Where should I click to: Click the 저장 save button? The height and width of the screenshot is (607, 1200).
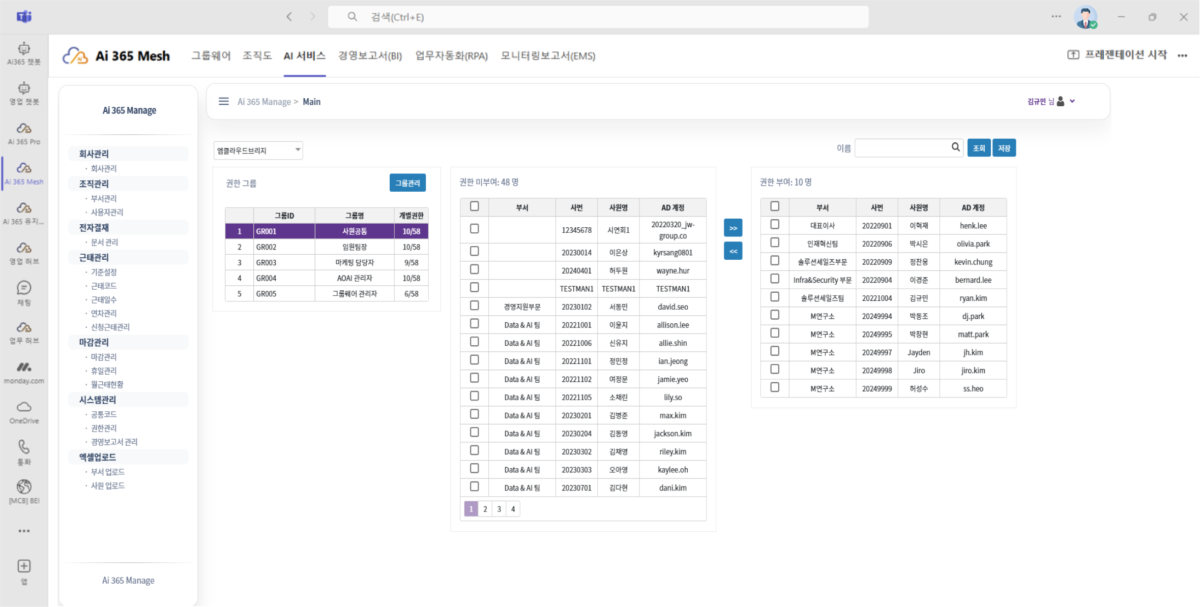coord(1005,148)
